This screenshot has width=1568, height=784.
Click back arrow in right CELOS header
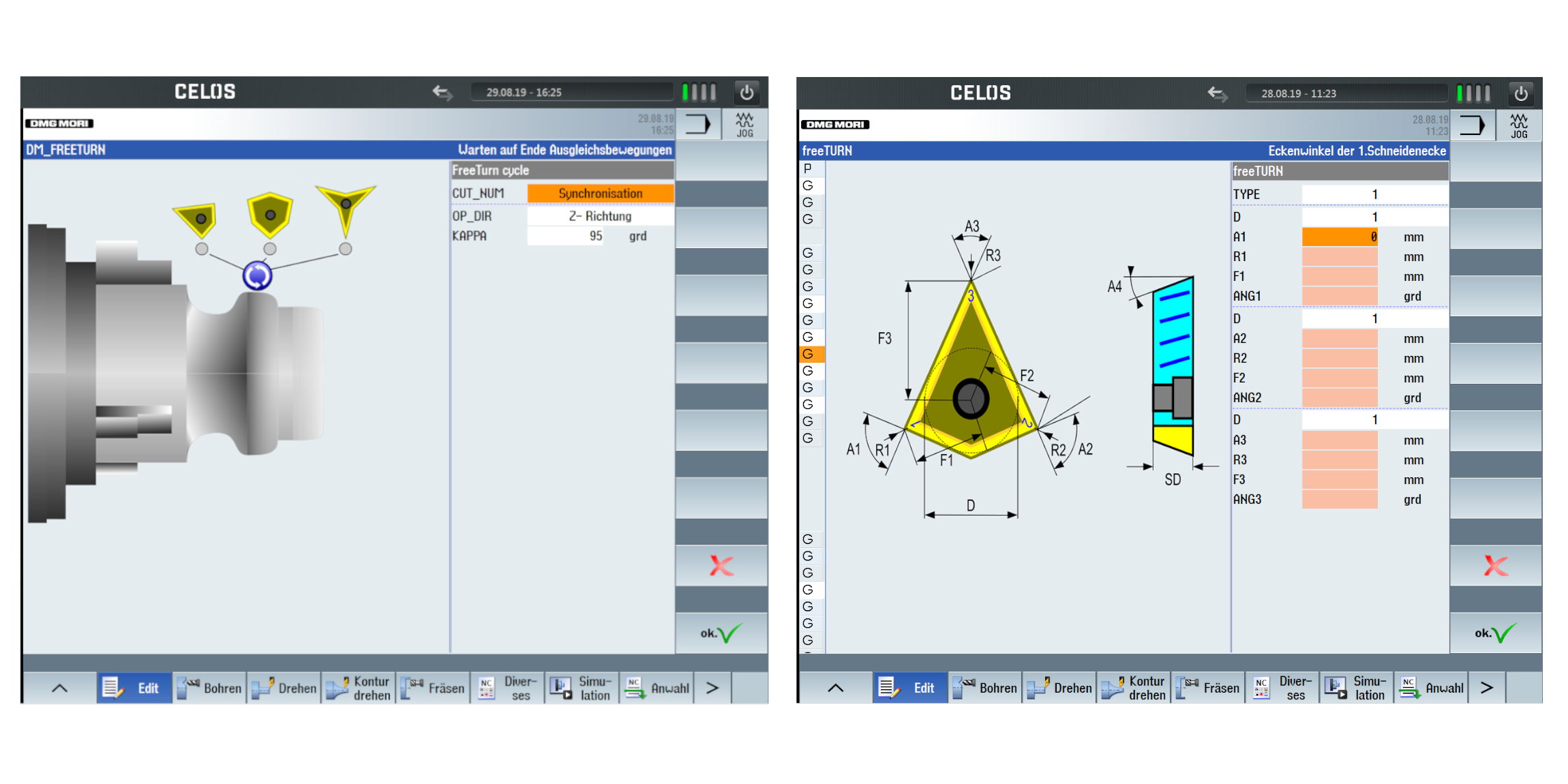point(1217,93)
